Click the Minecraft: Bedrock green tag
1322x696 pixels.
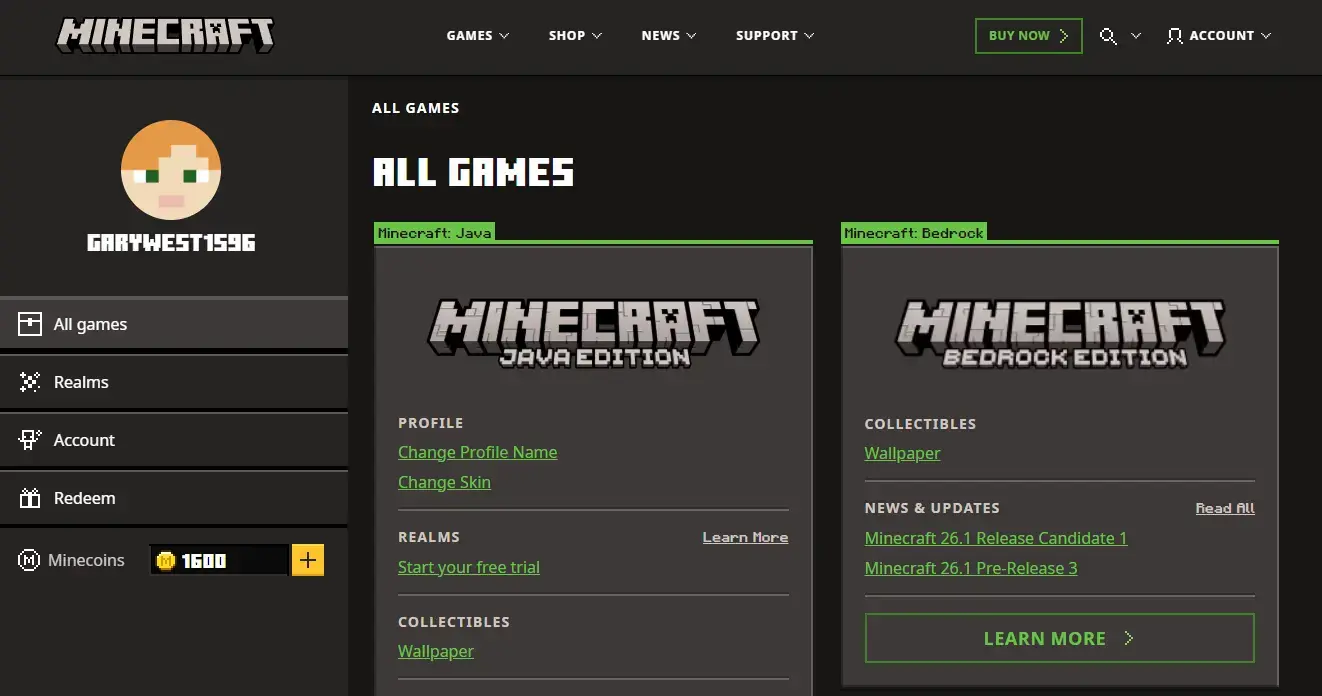[x=914, y=233]
